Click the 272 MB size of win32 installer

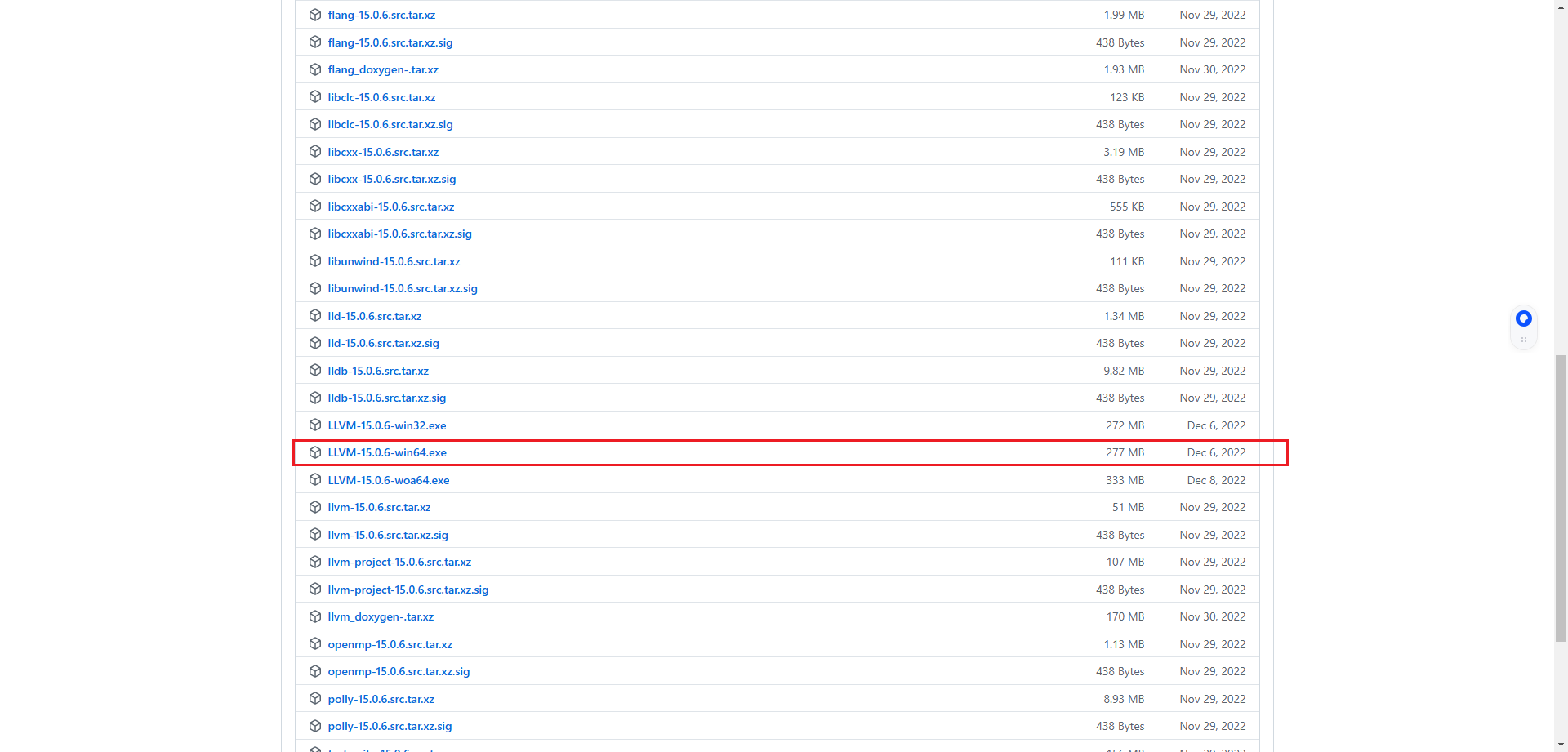(x=1125, y=425)
